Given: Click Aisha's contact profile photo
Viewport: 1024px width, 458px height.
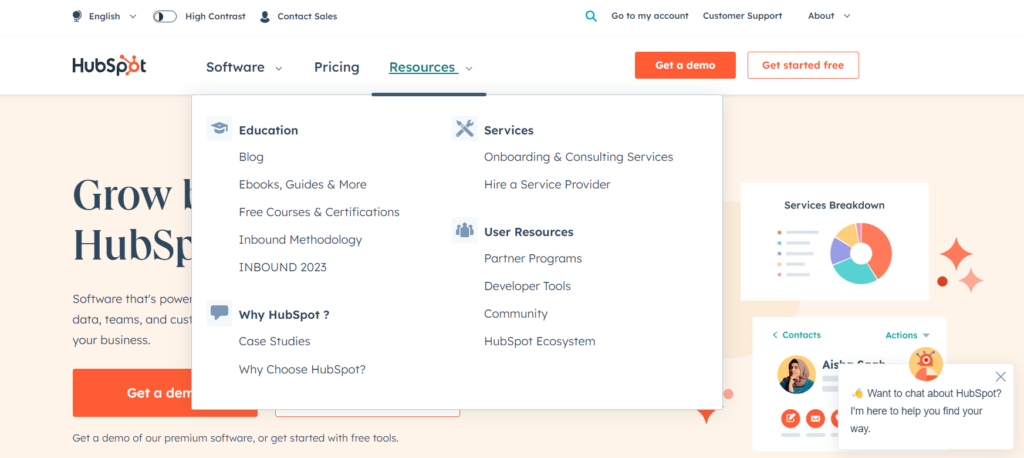Looking at the screenshot, I should pos(796,374).
